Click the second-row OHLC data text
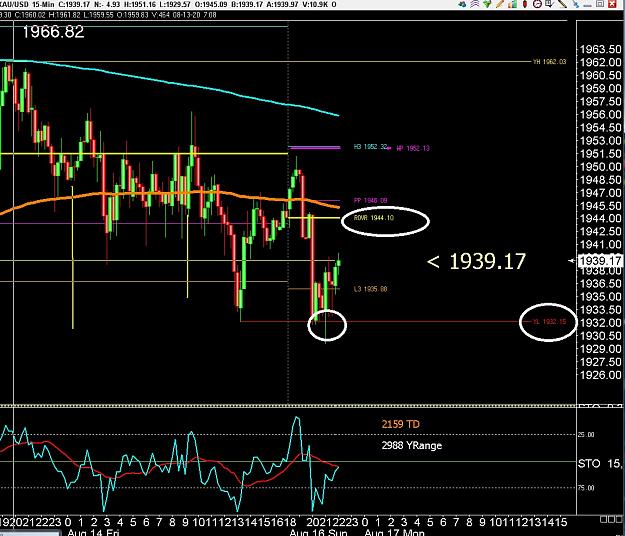625x536 pixels. [108, 15]
